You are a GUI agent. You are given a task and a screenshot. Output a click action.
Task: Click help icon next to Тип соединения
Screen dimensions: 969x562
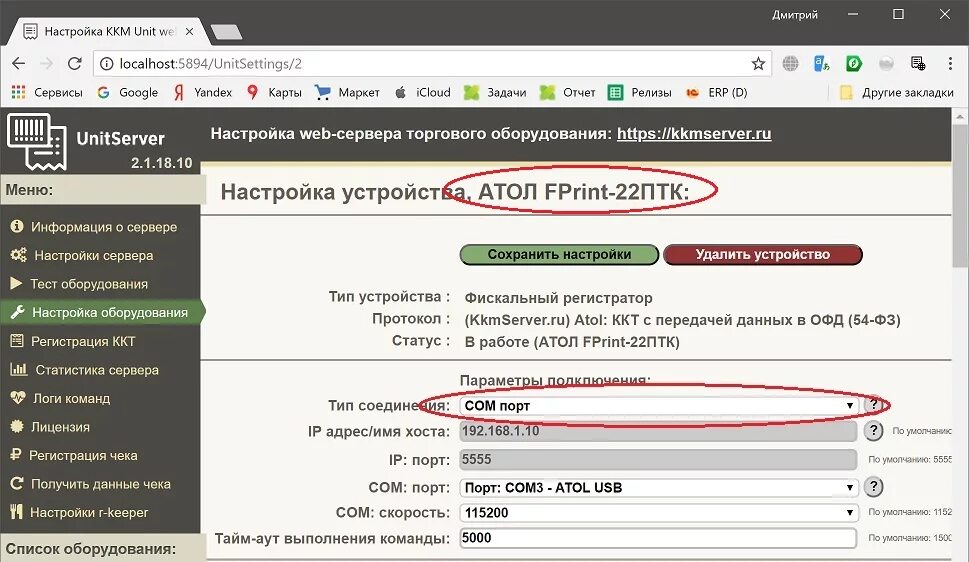[873, 405]
